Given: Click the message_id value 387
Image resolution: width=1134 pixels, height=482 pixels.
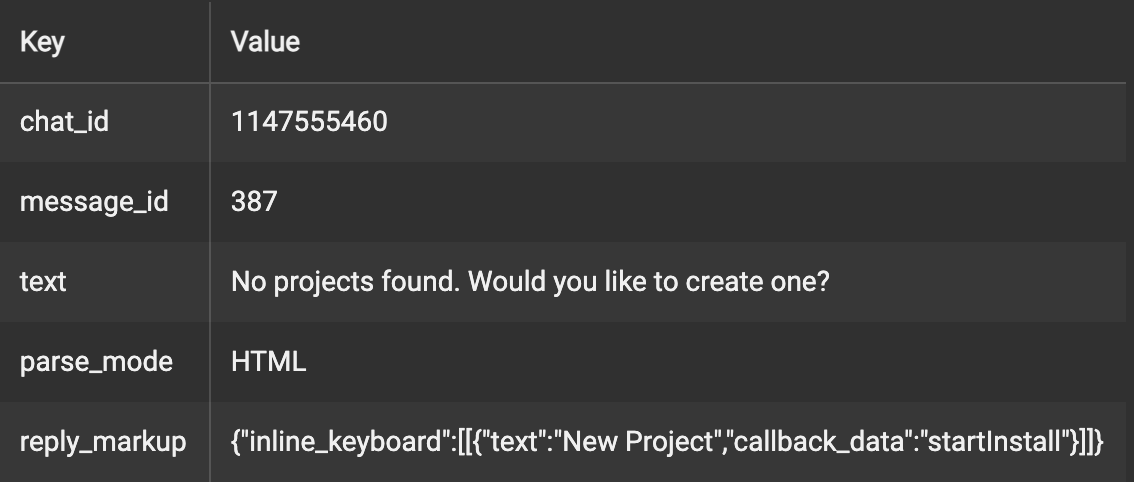Looking at the screenshot, I should click(255, 202).
